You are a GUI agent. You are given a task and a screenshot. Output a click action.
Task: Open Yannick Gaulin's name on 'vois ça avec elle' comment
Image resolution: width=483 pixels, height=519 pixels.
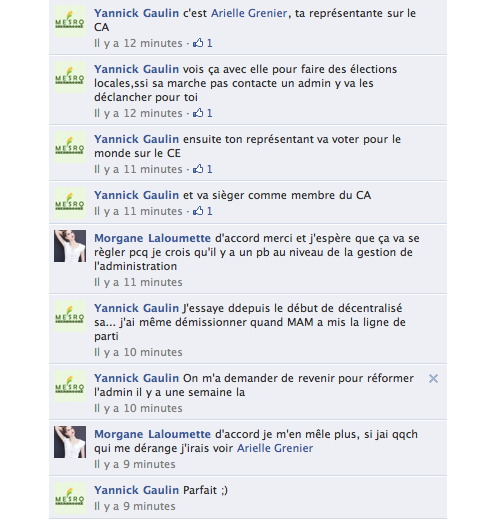(x=136, y=69)
